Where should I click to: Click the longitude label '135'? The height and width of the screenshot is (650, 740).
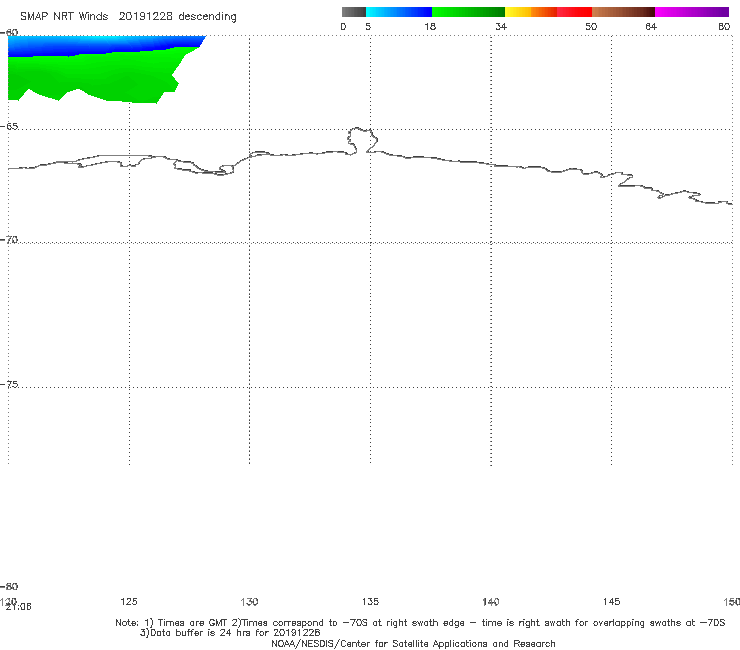tap(370, 602)
